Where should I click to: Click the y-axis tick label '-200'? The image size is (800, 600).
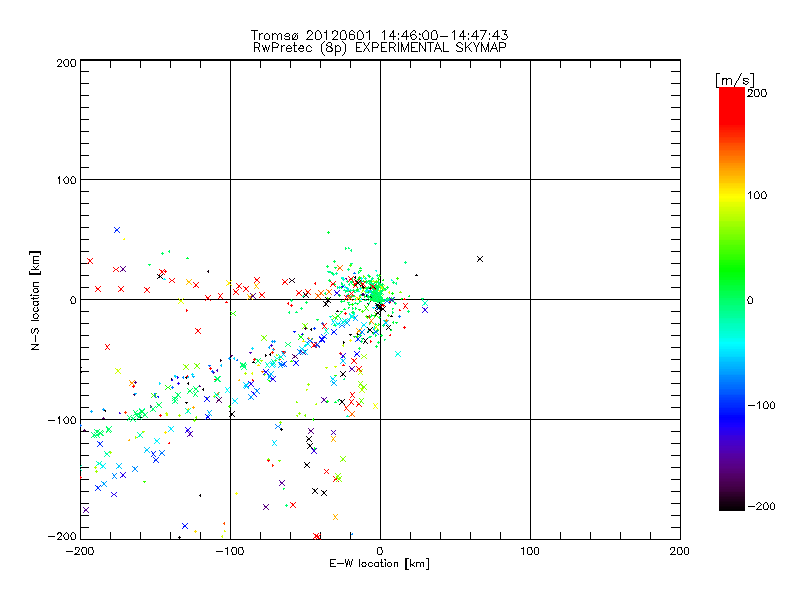click(x=62, y=536)
